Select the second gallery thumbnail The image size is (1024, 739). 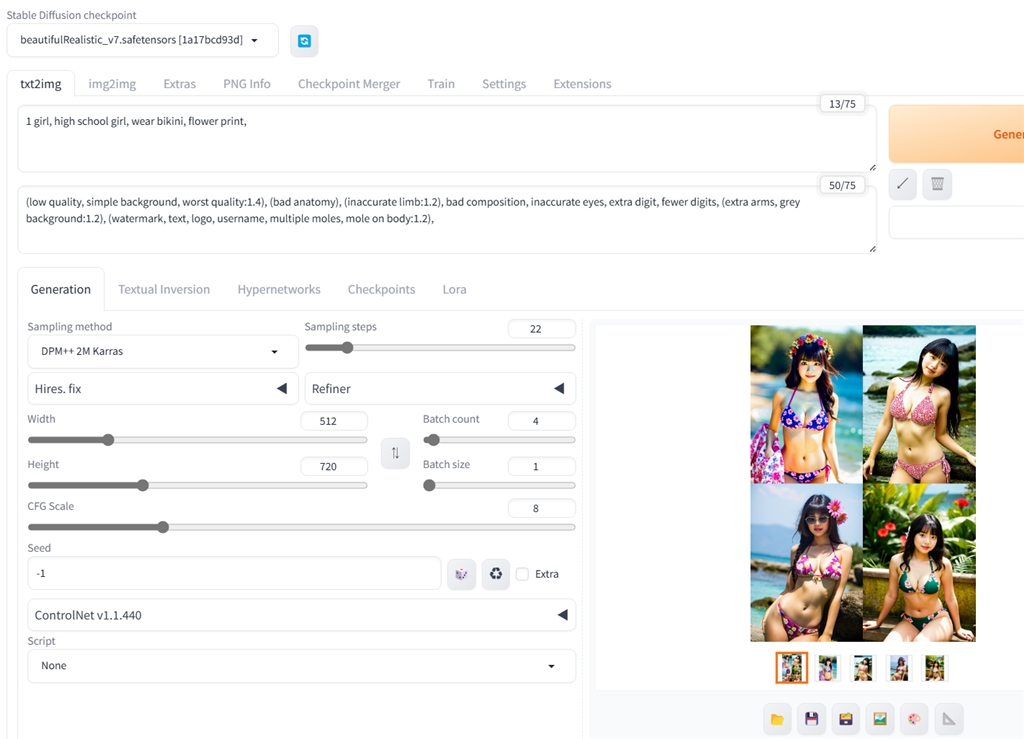828,668
